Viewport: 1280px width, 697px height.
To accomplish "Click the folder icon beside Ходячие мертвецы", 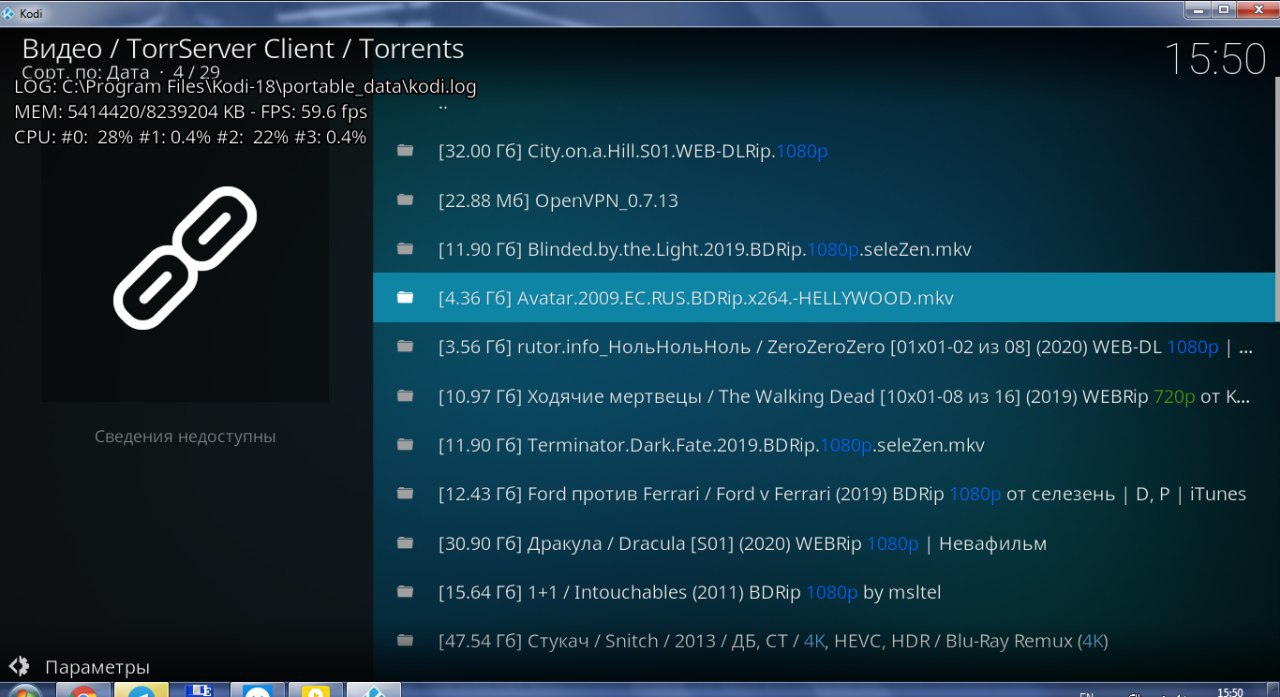I will pyautogui.click(x=405, y=396).
